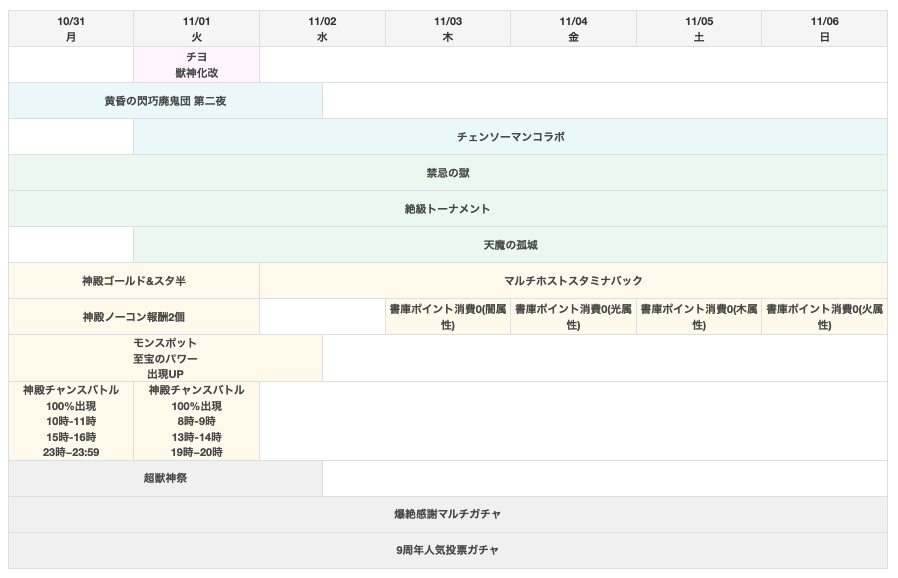
Task: Select the 10/31 月 column header
Action: 71,29
